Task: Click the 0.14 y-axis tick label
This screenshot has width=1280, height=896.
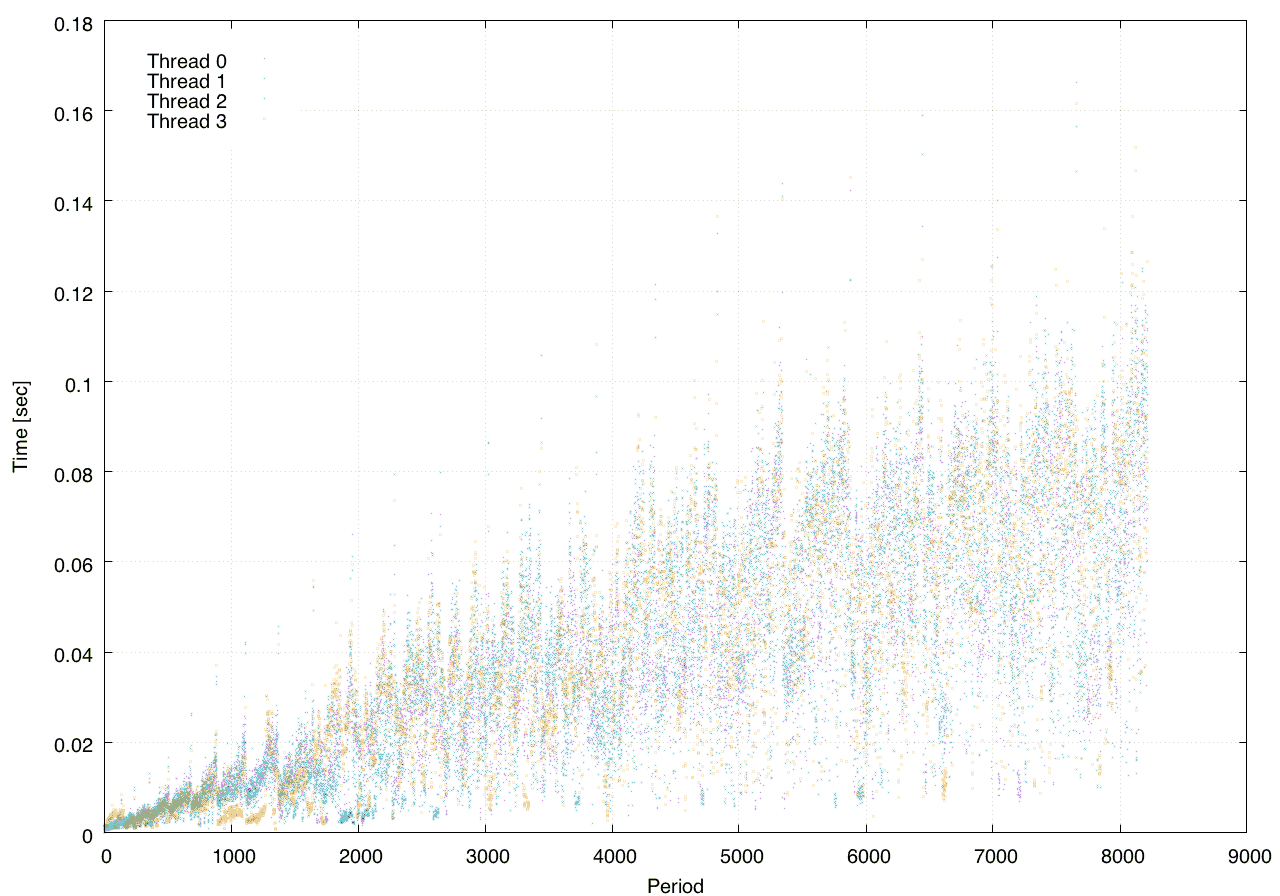Action: (74, 202)
